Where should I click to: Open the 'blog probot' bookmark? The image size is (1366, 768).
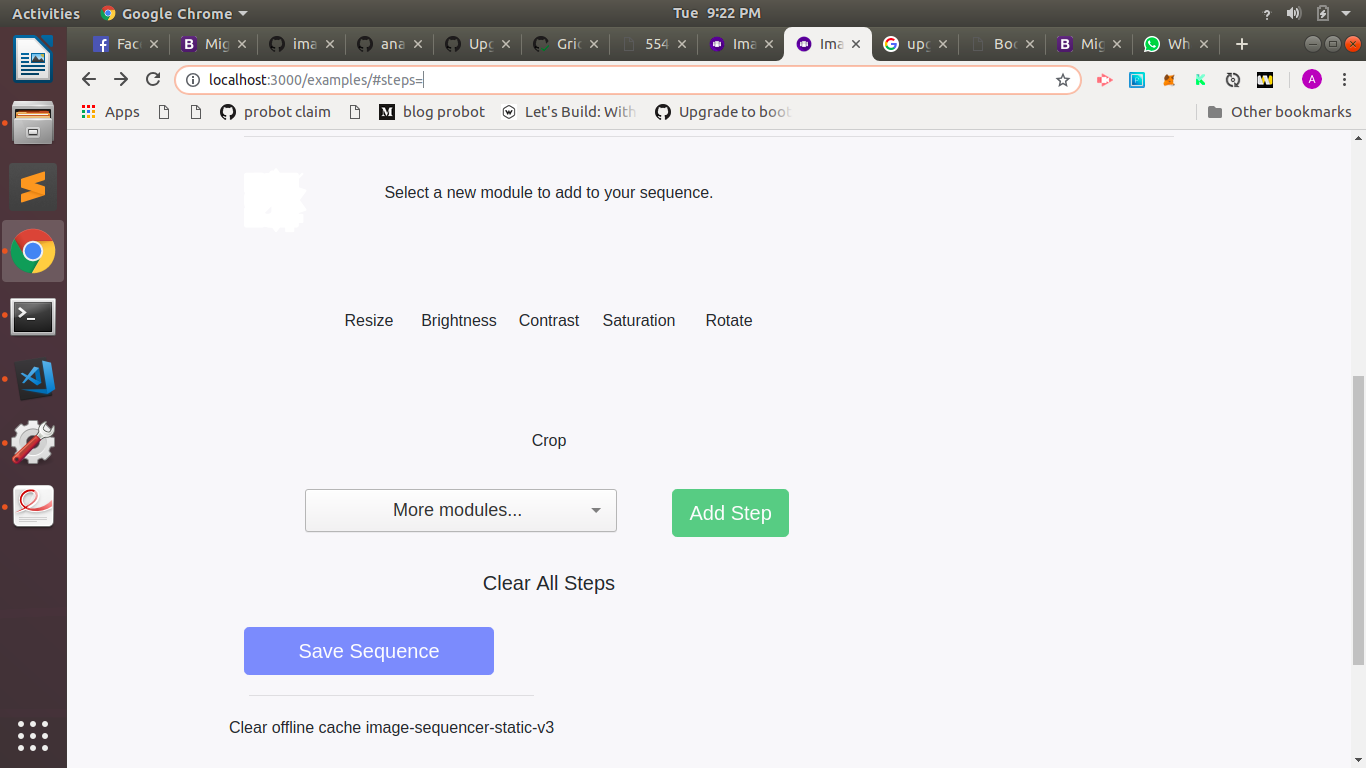pyautogui.click(x=432, y=112)
